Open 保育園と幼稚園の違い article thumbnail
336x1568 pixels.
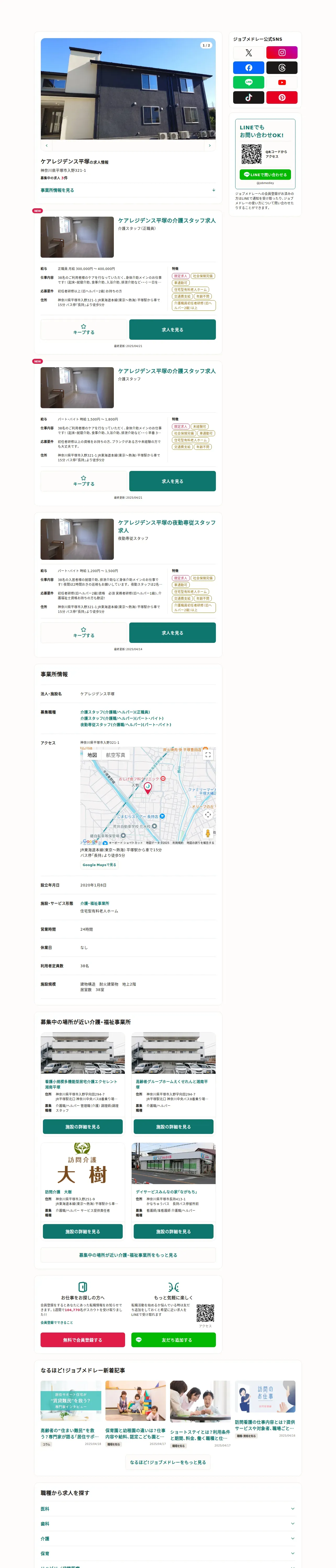click(x=135, y=1400)
